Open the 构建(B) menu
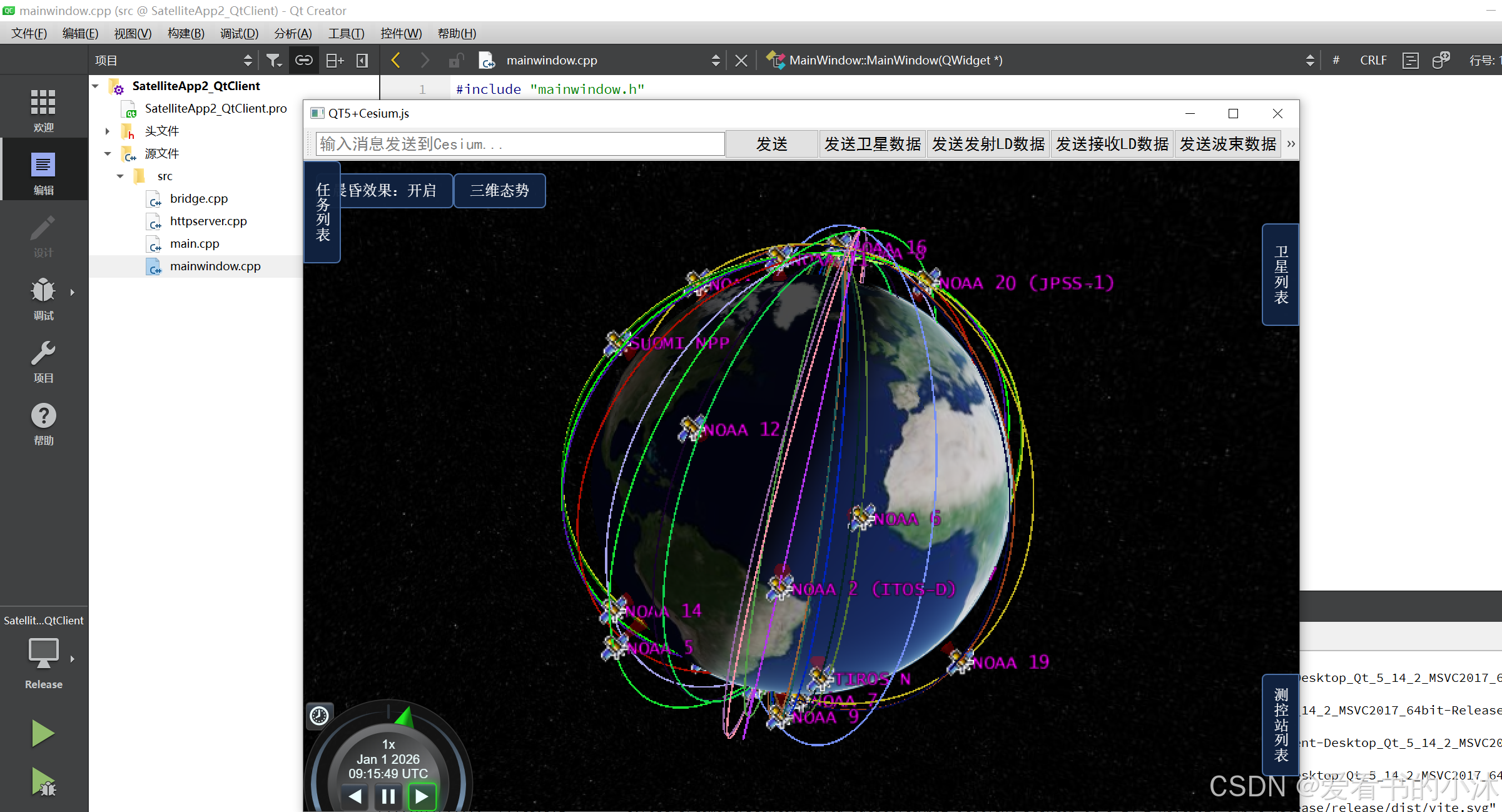Viewport: 1502px width, 812px height. point(186,33)
